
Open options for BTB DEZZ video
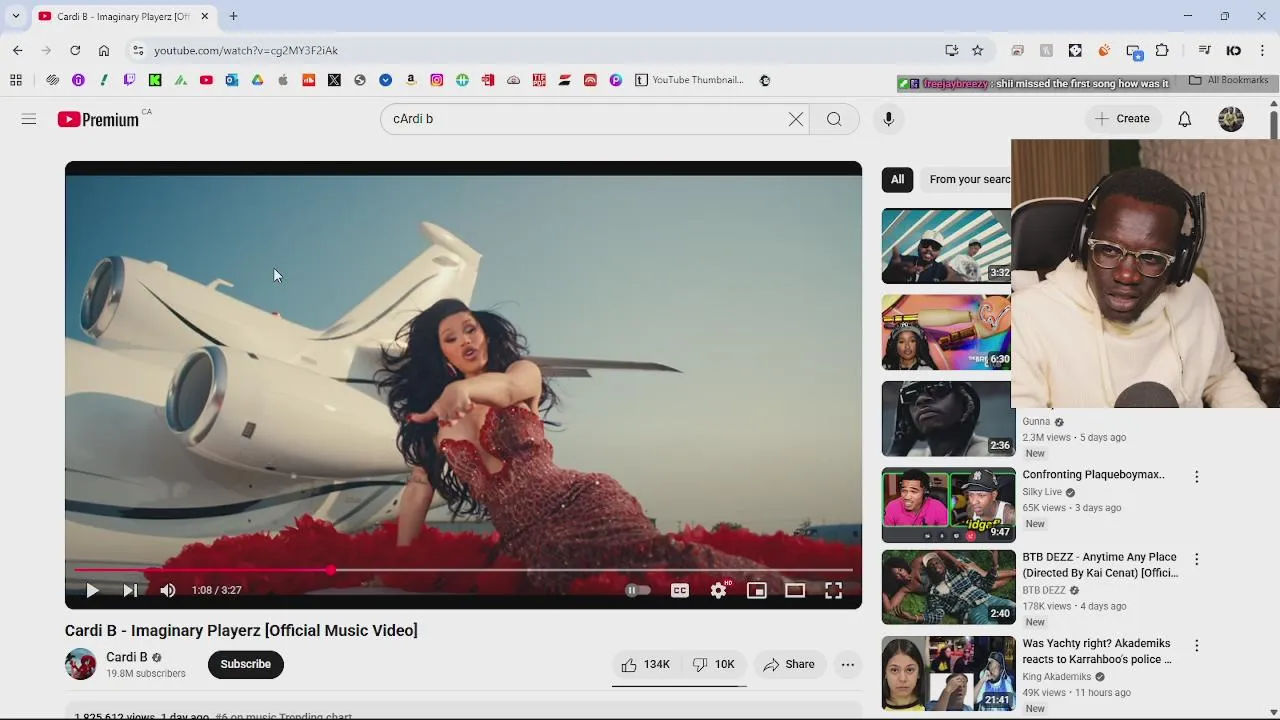coord(1196,559)
